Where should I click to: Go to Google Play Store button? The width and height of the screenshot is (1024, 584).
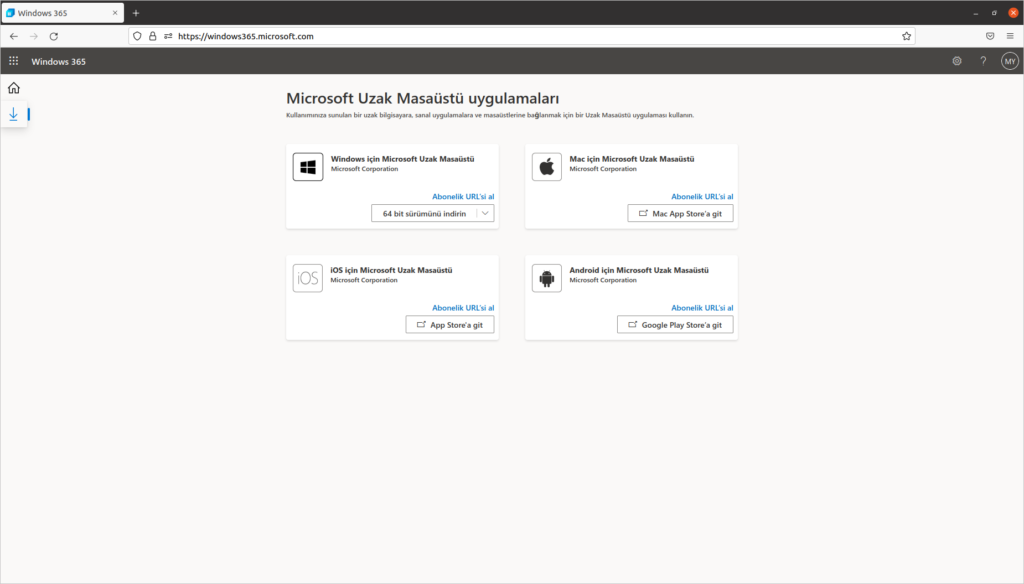[675, 325]
